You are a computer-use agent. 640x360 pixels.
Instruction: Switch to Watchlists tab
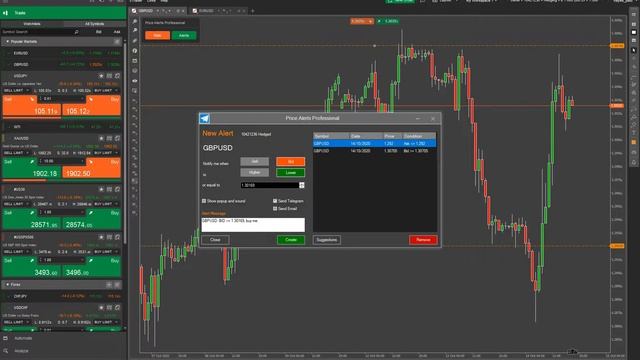pyautogui.click(x=32, y=24)
